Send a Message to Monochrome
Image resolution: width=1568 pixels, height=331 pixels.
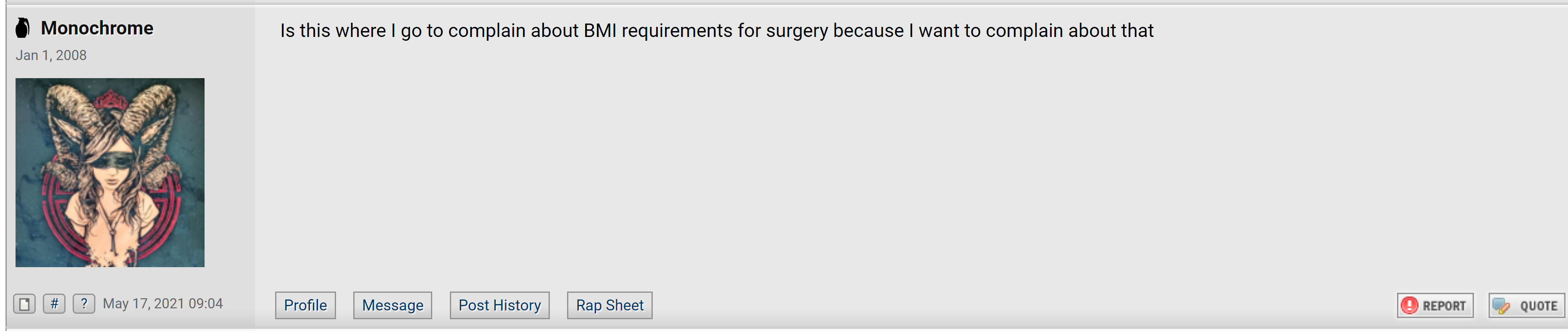[393, 305]
